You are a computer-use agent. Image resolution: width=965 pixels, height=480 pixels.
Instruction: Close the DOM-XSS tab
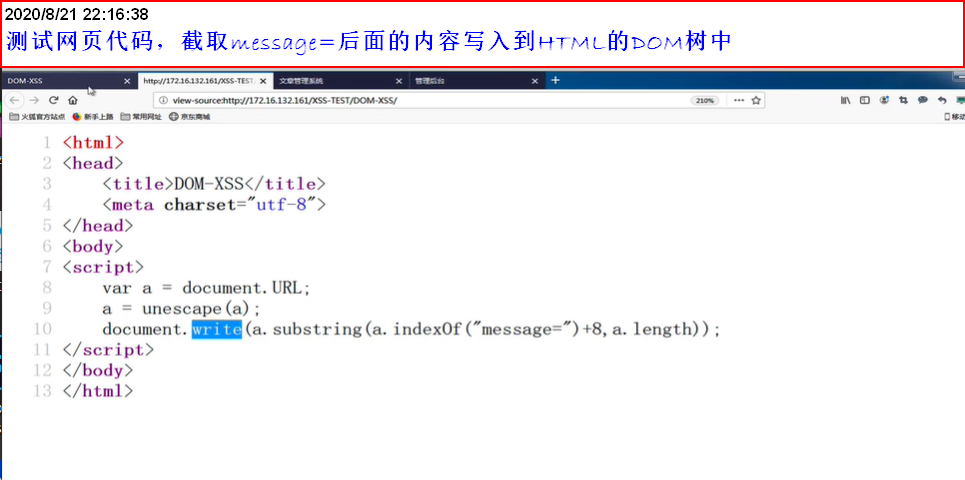tap(127, 81)
